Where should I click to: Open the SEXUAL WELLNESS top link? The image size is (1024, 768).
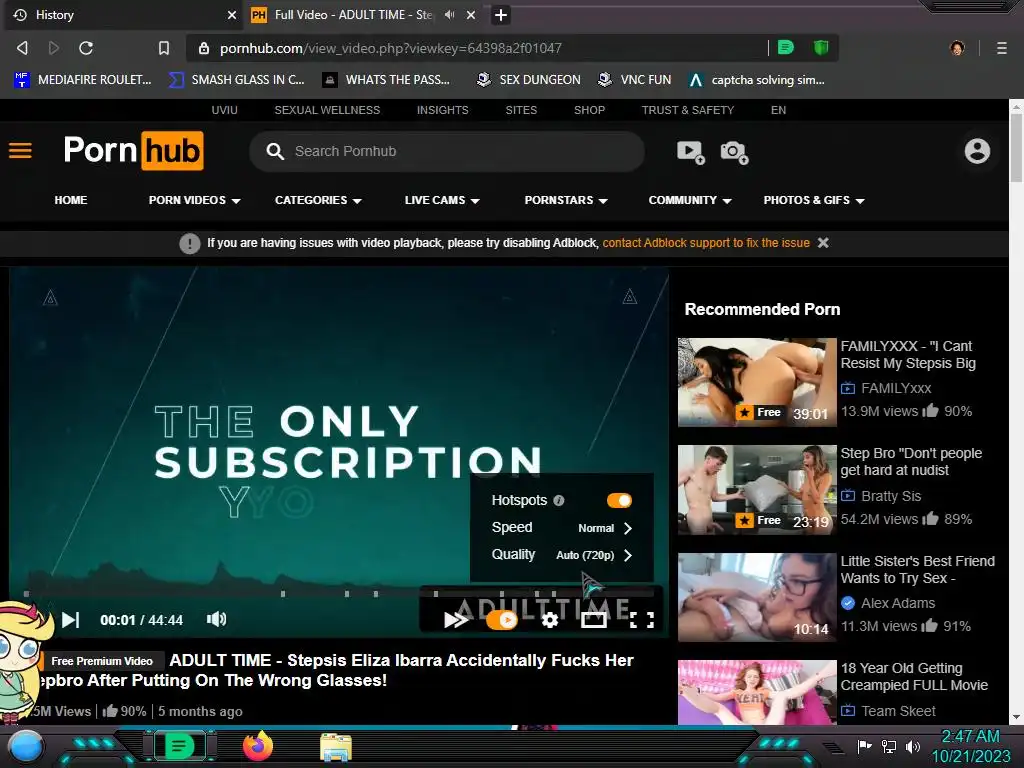click(x=327, y=110)
